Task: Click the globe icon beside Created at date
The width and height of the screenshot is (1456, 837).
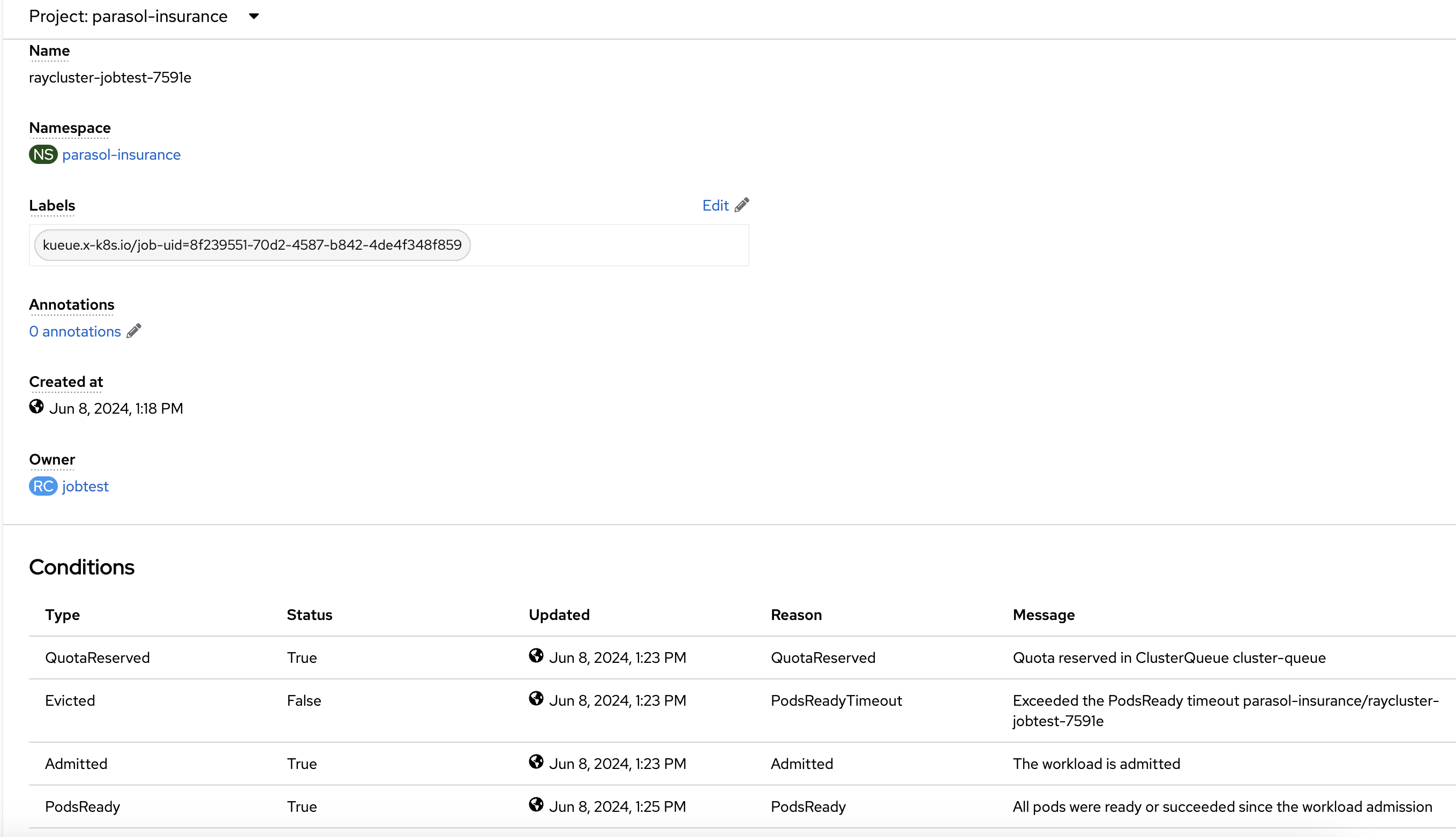Action: tap(36, 407)
